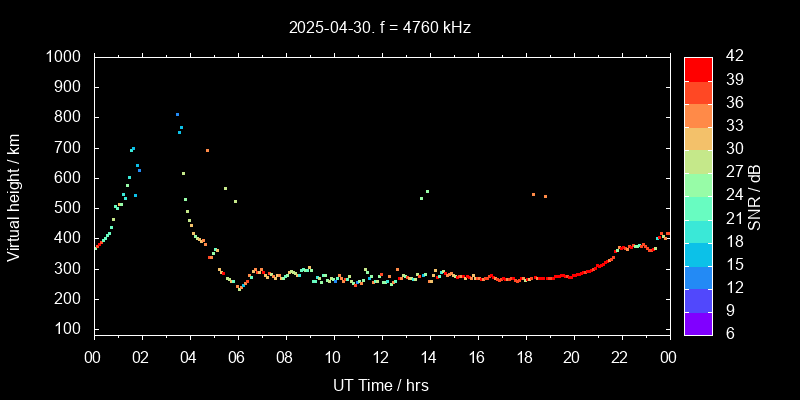Select the 20 tick on the time axis
Image resolution: width=800 pixels, height=400 pixels.
tap(572, 356)
